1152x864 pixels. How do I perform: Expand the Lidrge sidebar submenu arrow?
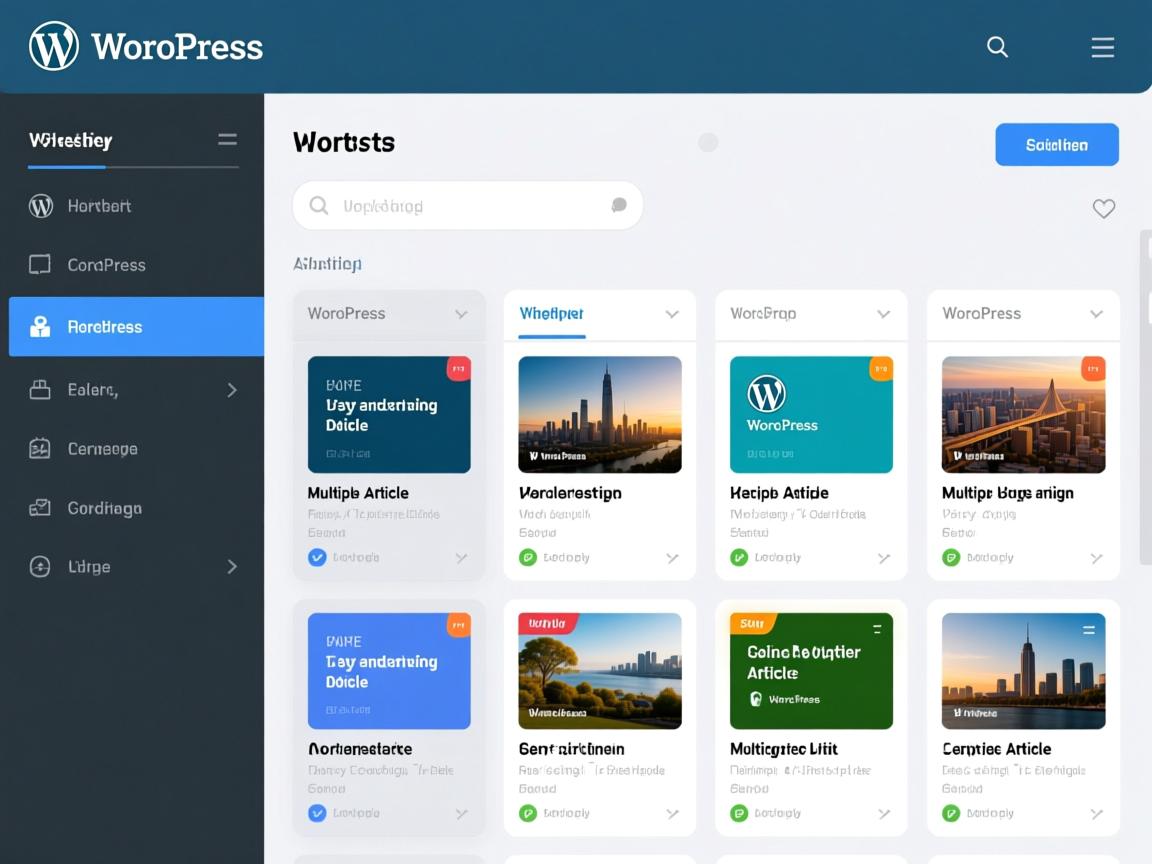(x=232, y=567)
